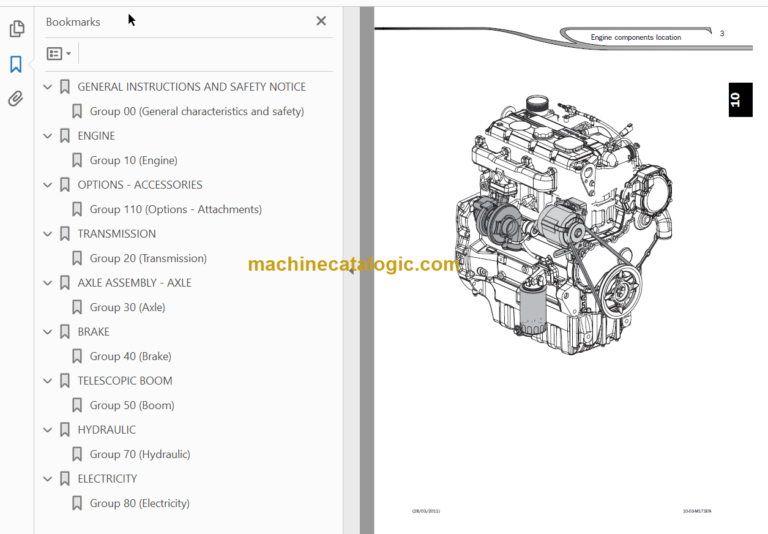Open Group 20 (Transmission) bookmark
768x534 pixels.
pyautogui.click(x=148, y=258)
